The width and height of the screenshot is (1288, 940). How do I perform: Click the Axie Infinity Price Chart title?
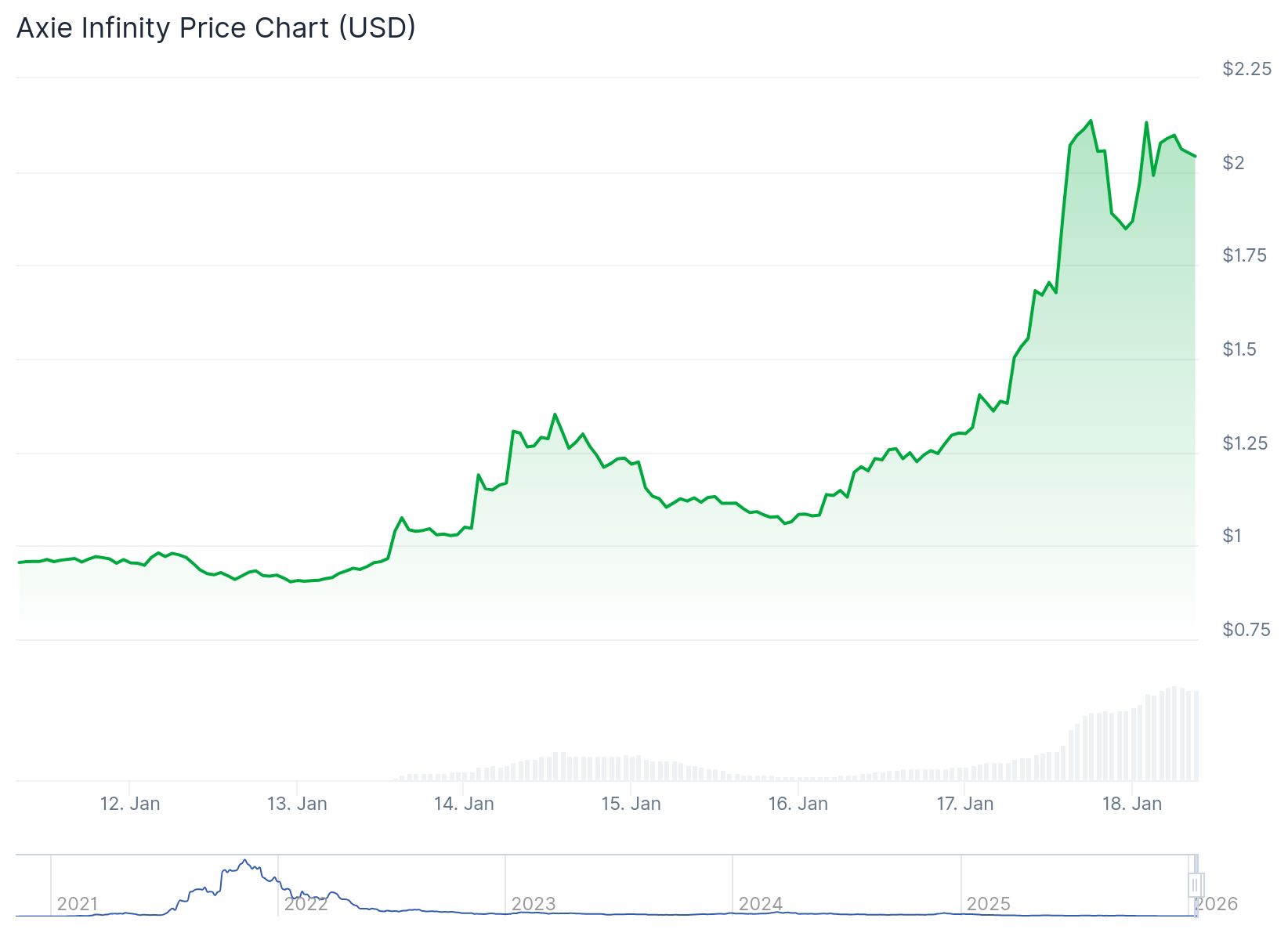pos(216,28)
